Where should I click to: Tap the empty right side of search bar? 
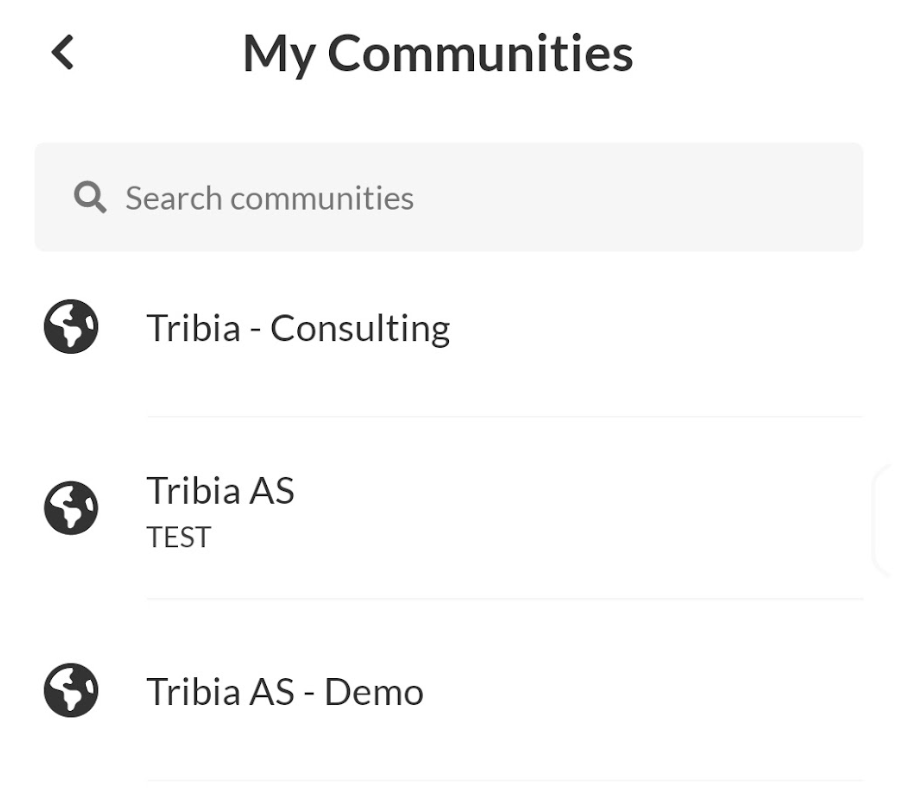click(700, 197)
